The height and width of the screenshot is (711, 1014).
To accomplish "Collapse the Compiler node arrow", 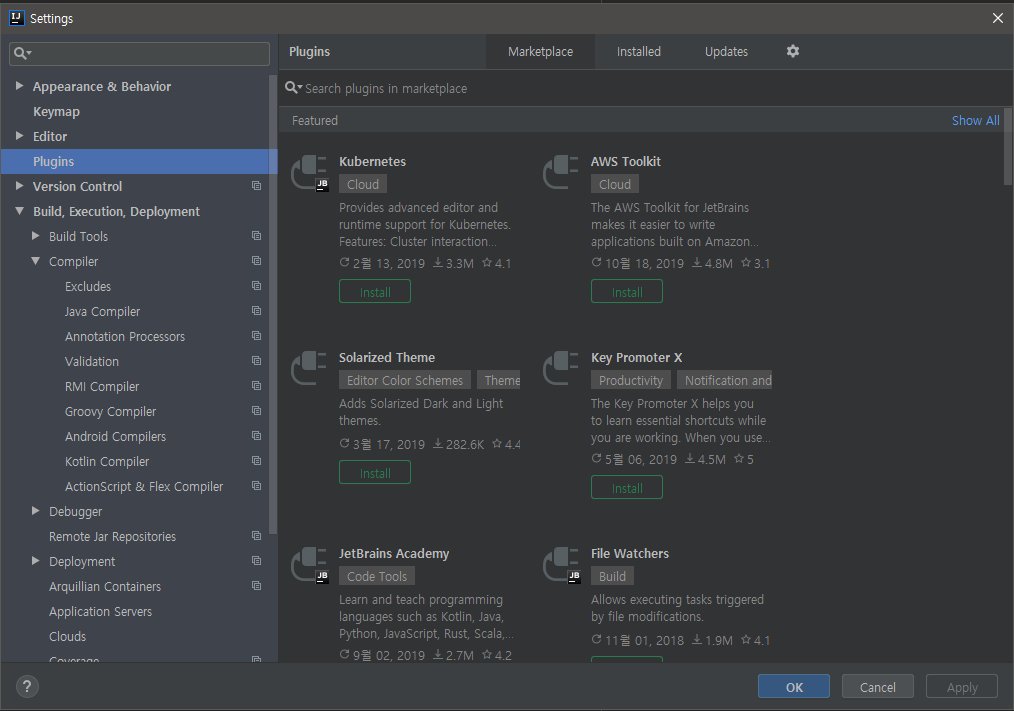I will [36, 261].
